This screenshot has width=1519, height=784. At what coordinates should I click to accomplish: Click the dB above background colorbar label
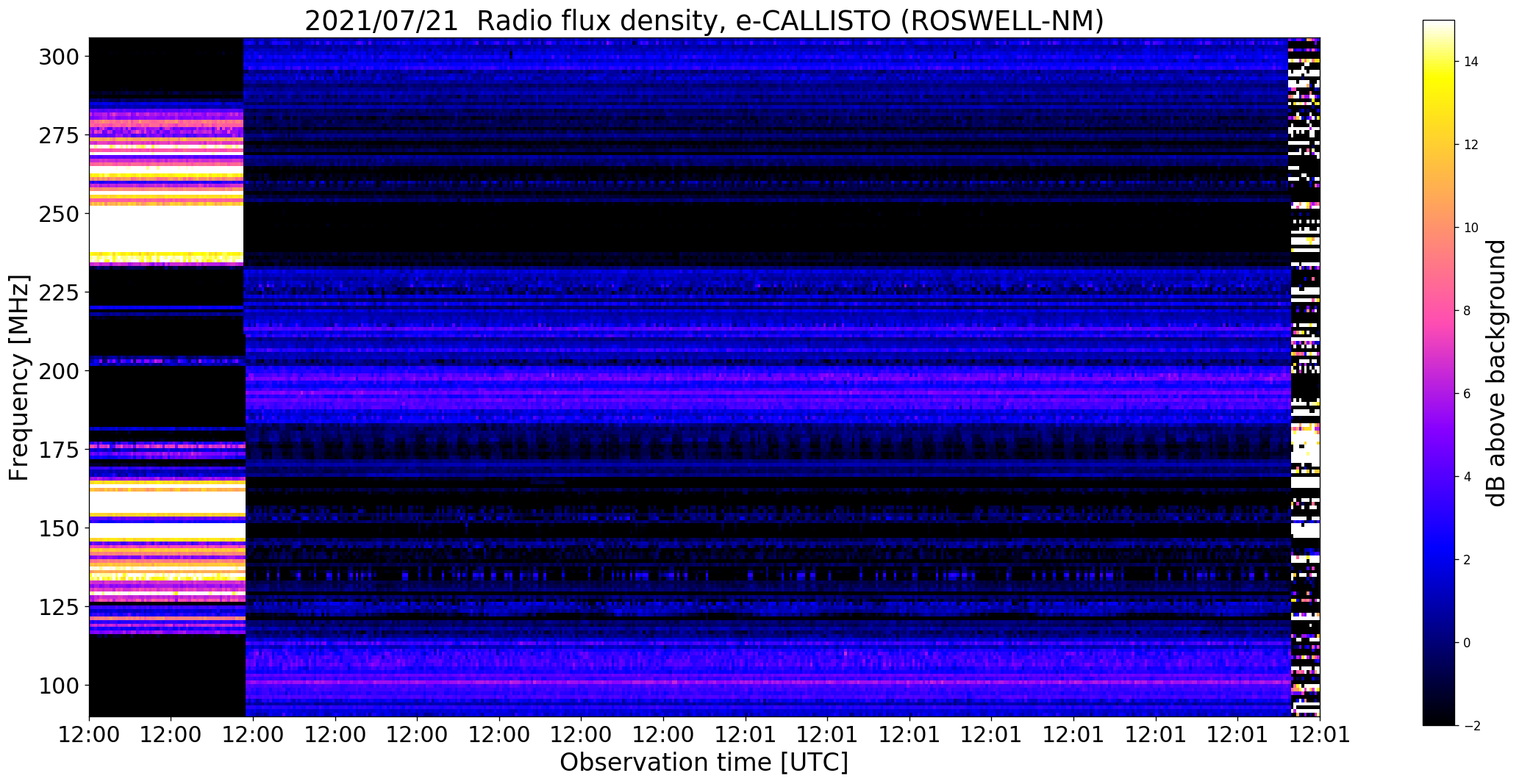tap(1496, 373)
